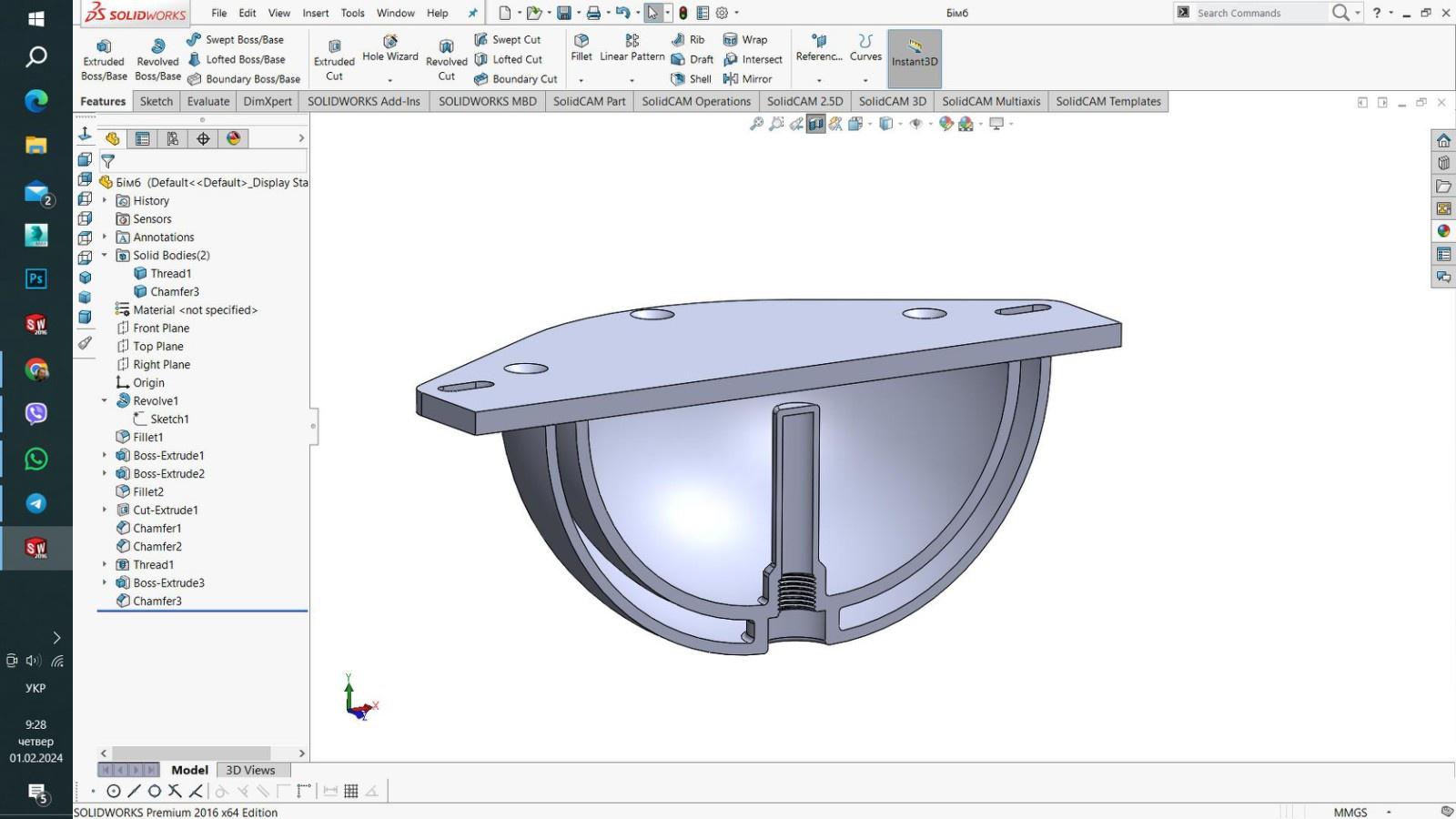
Task: Select the Revolved Cut tool
Action: click(x=446, y=60)
